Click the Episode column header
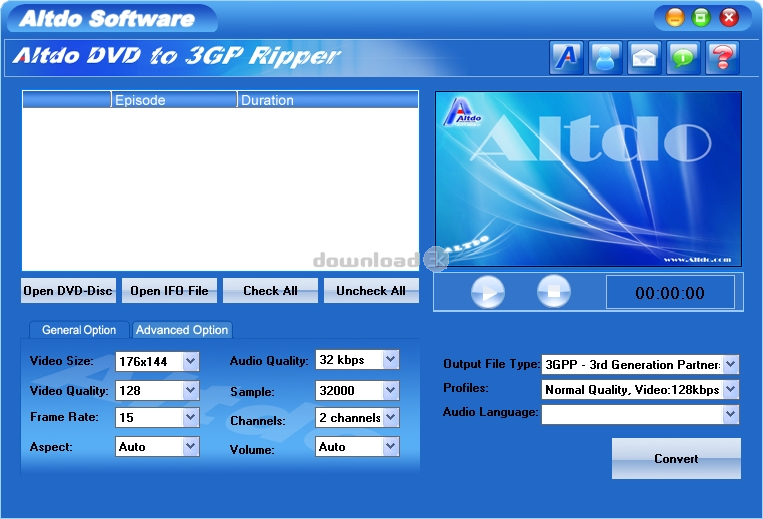 point(174,100)
